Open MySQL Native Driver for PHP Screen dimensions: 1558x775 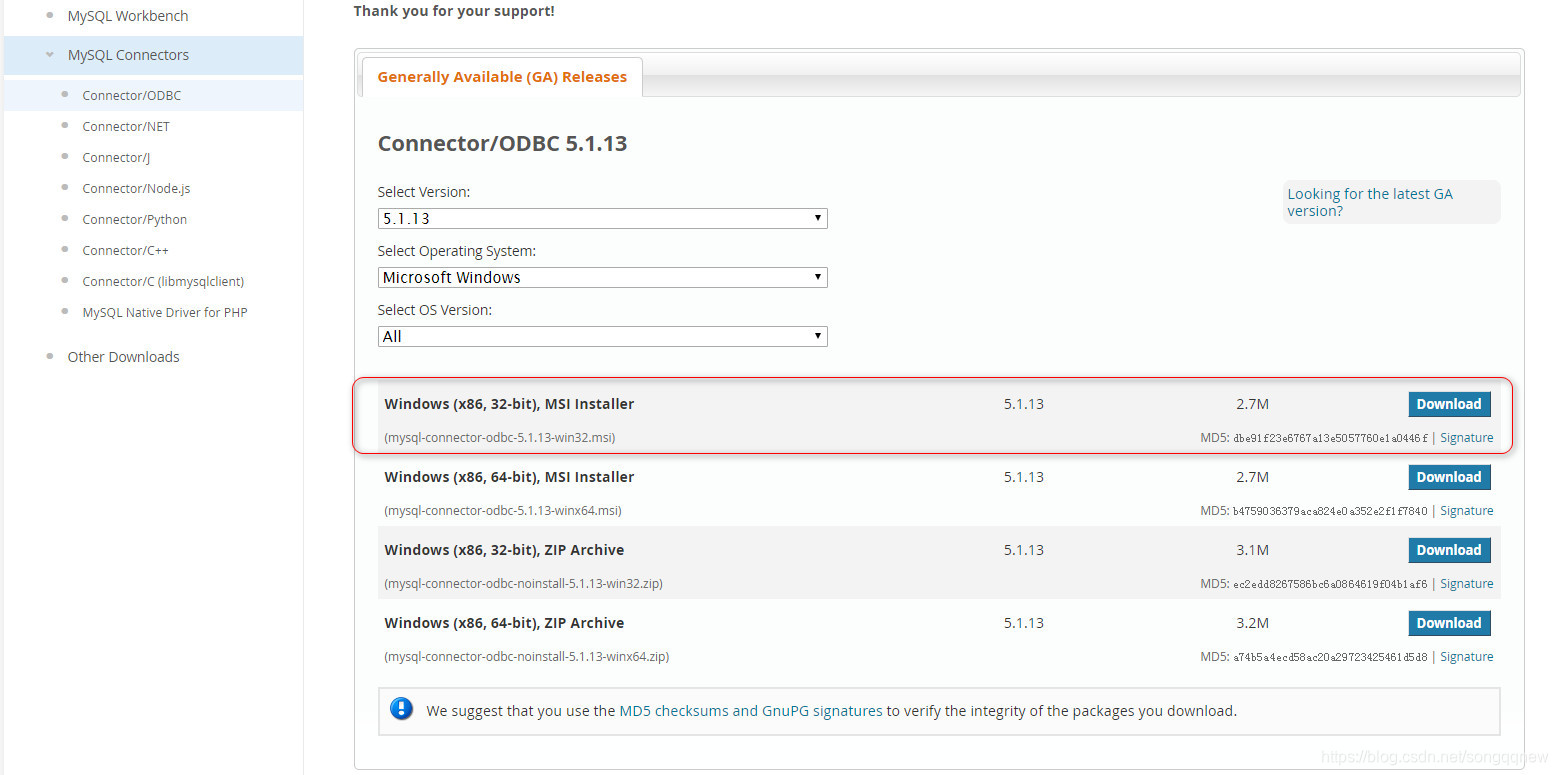pyautogui.click(x=165, y=312)
